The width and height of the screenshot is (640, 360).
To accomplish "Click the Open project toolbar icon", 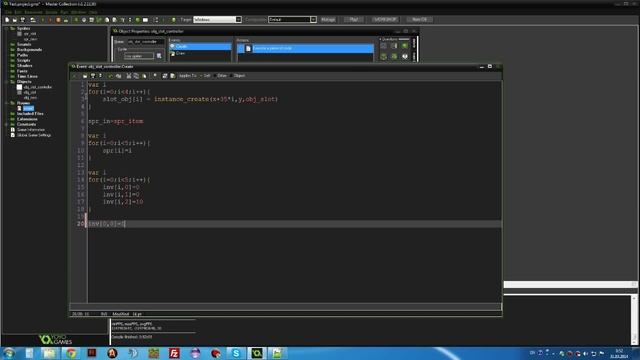I will (15, 20).
